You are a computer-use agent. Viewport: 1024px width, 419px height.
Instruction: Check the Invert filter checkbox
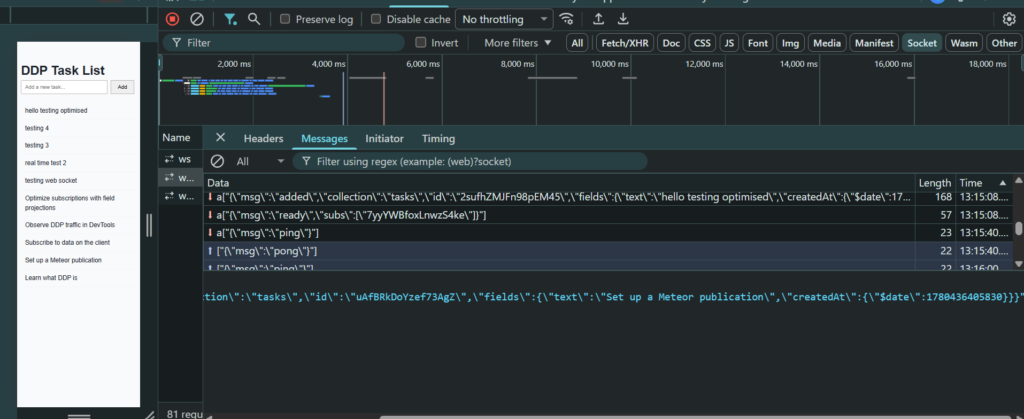pos(421,42)
